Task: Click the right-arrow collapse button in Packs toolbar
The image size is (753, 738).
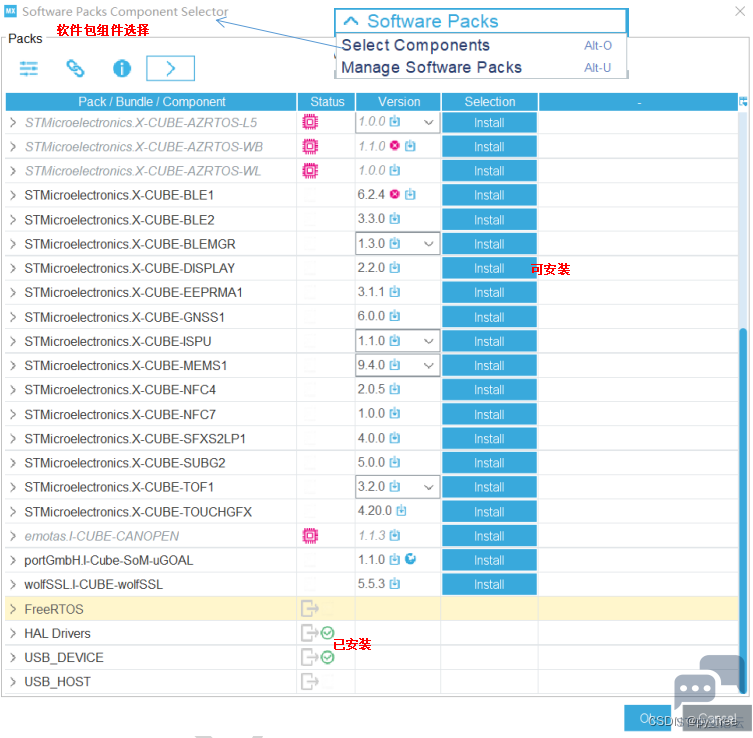Action: 170,68
